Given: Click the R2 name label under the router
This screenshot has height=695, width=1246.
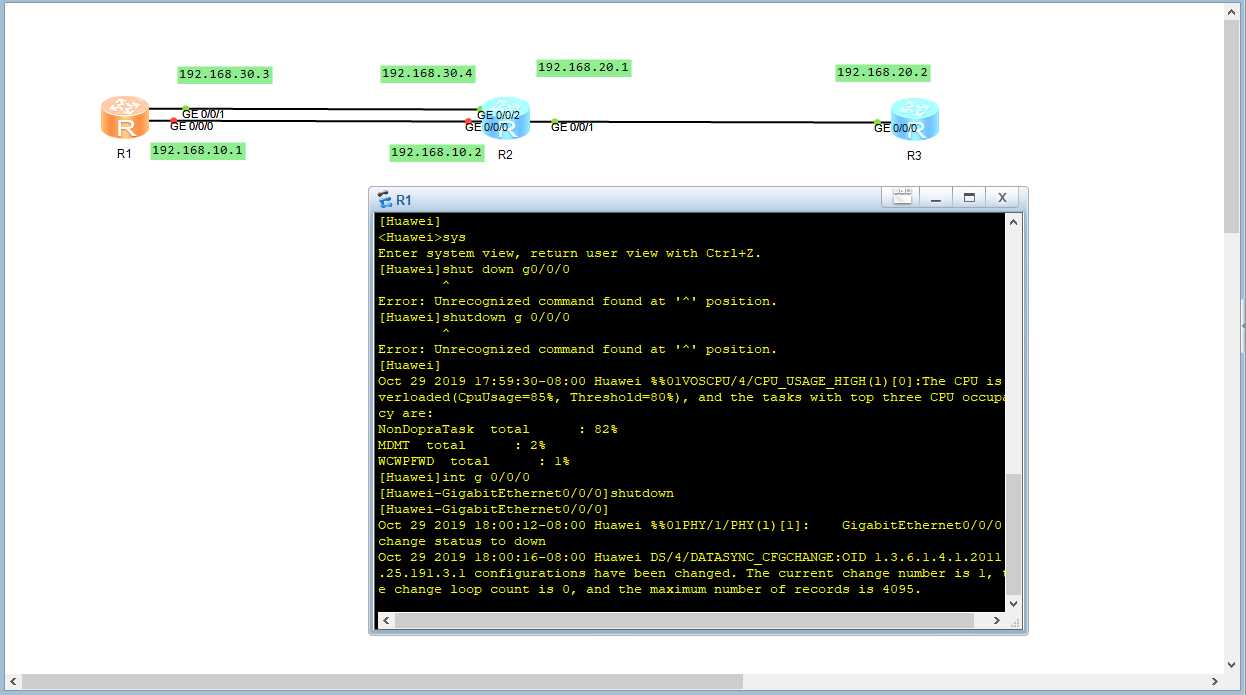Looking at the screenshot, I should coord(505,154).
